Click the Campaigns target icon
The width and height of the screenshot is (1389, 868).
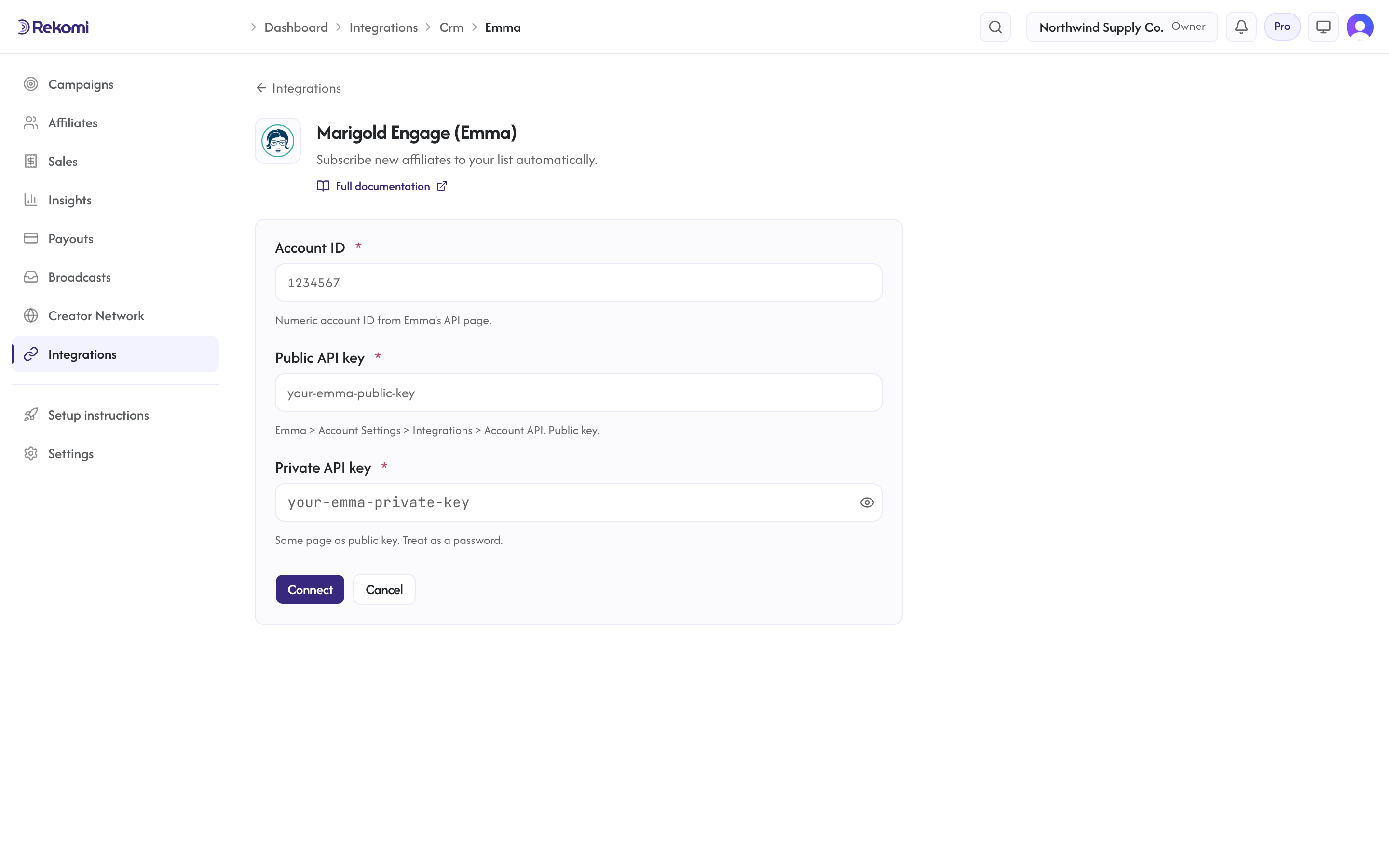pos(31,84)
